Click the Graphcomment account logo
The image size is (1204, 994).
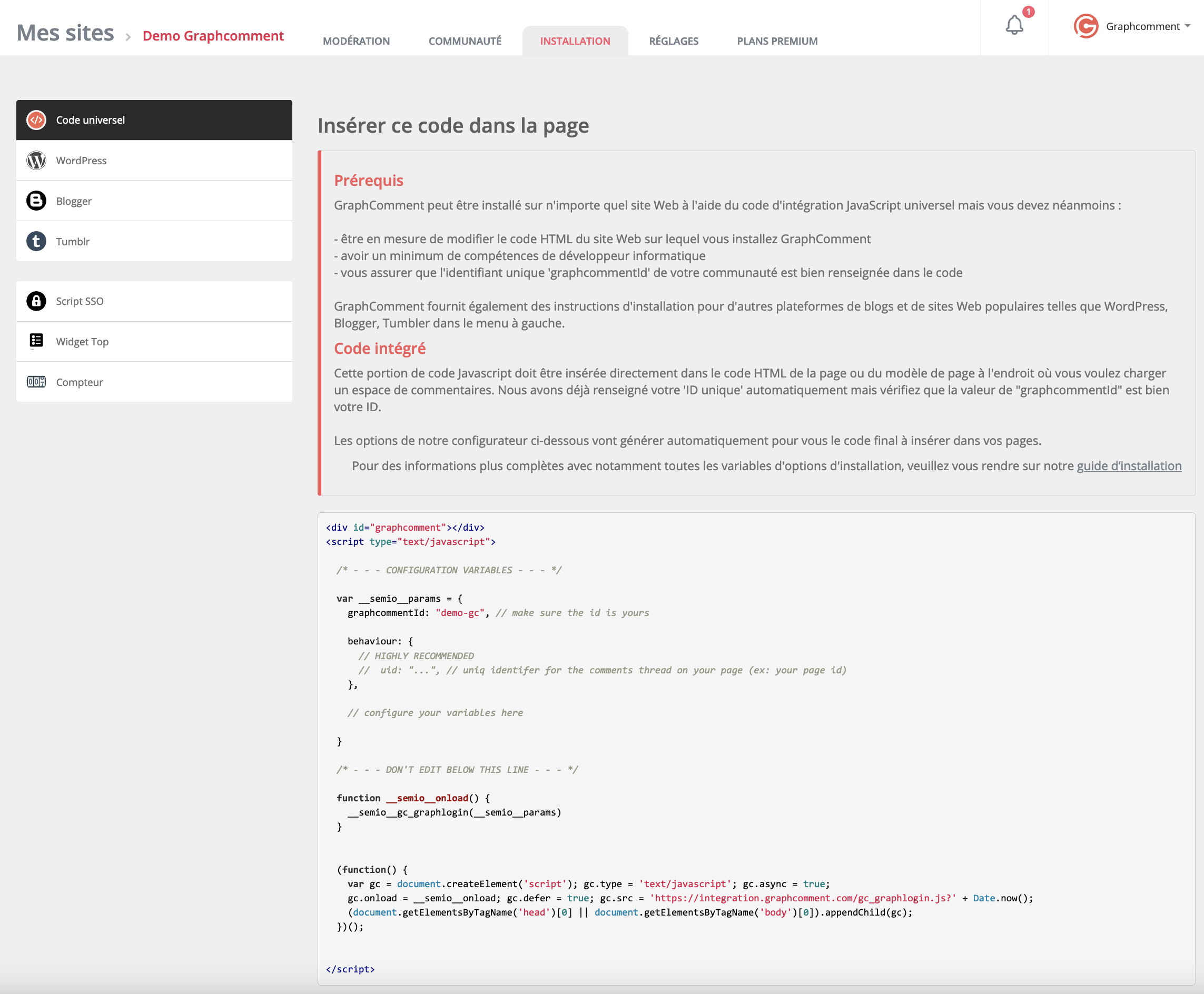click(x=1086, y=26)
